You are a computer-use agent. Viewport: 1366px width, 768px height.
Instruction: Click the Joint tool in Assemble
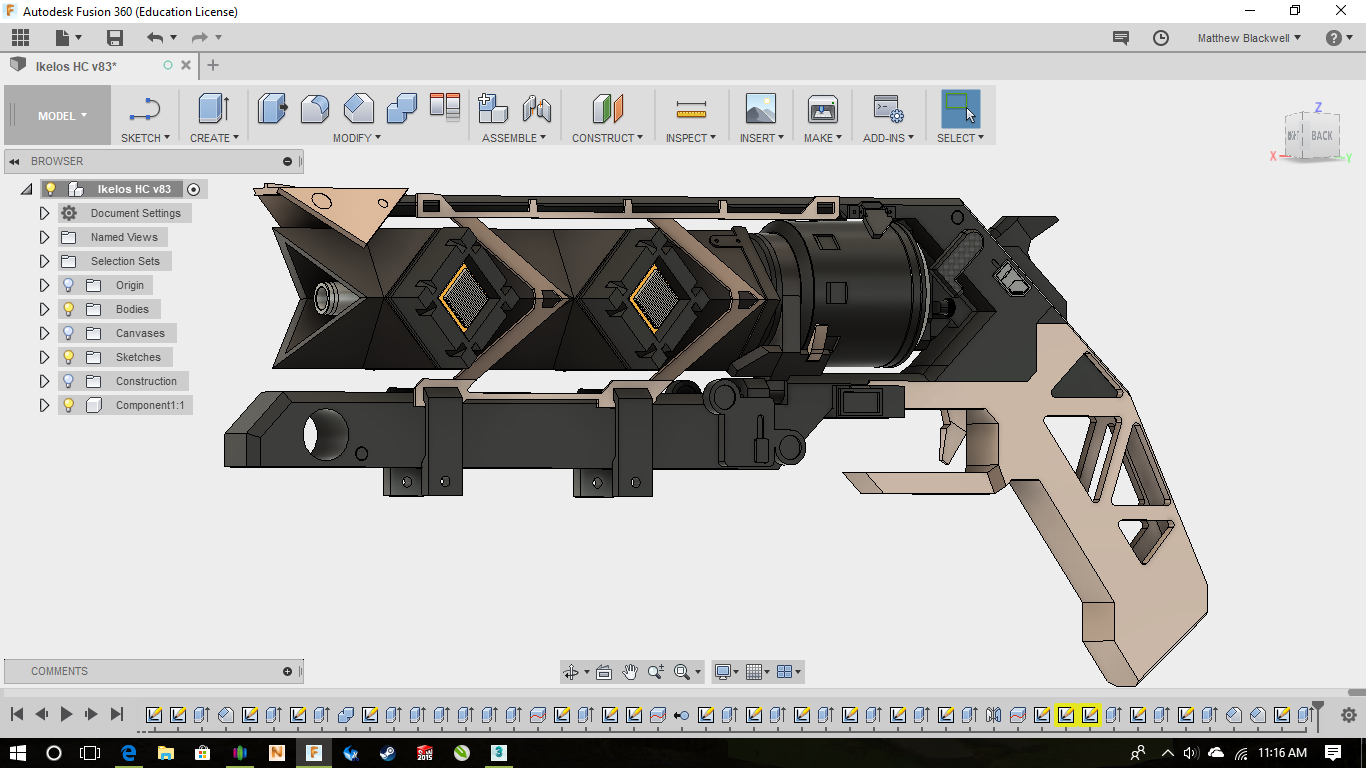point(537,108)
